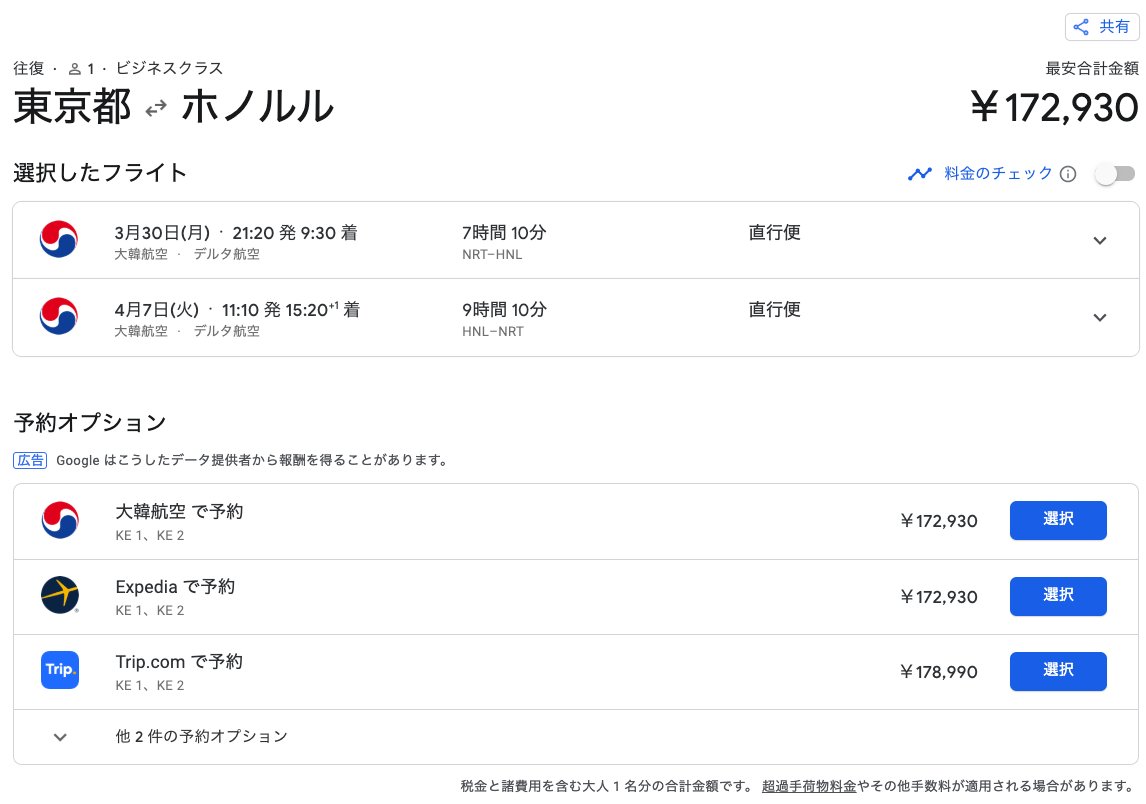Click the price tracking graph icon
The height and width of the screenshot is (804, 1146).
[919, 174]
